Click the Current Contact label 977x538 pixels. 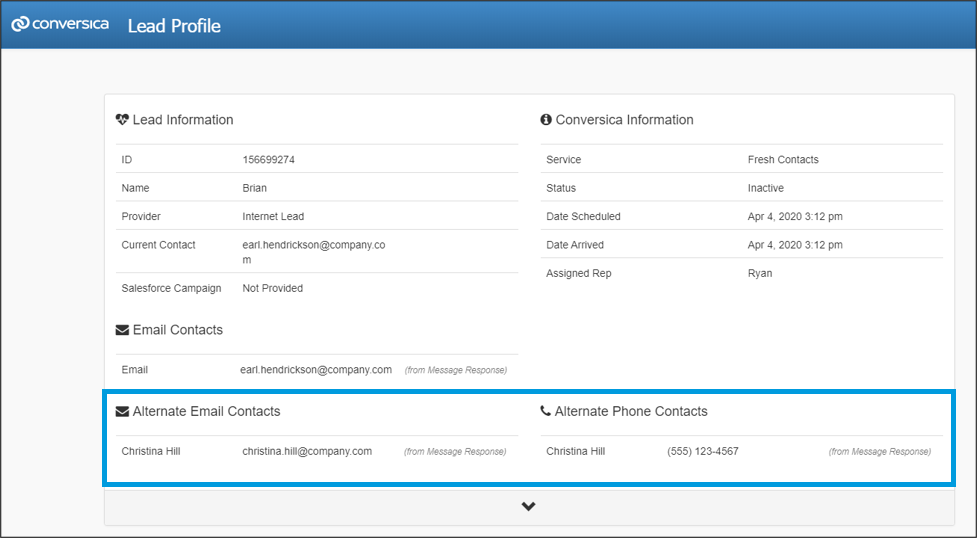pyautogui.click(x=158, y=245)
